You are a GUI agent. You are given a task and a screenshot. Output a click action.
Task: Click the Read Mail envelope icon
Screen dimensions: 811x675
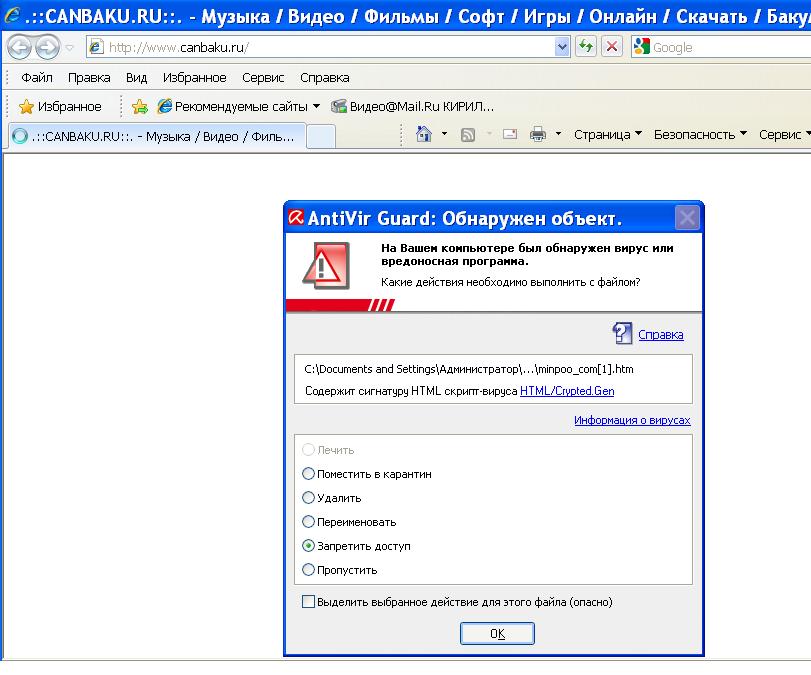pyautogui.click(x=510, y=134)
